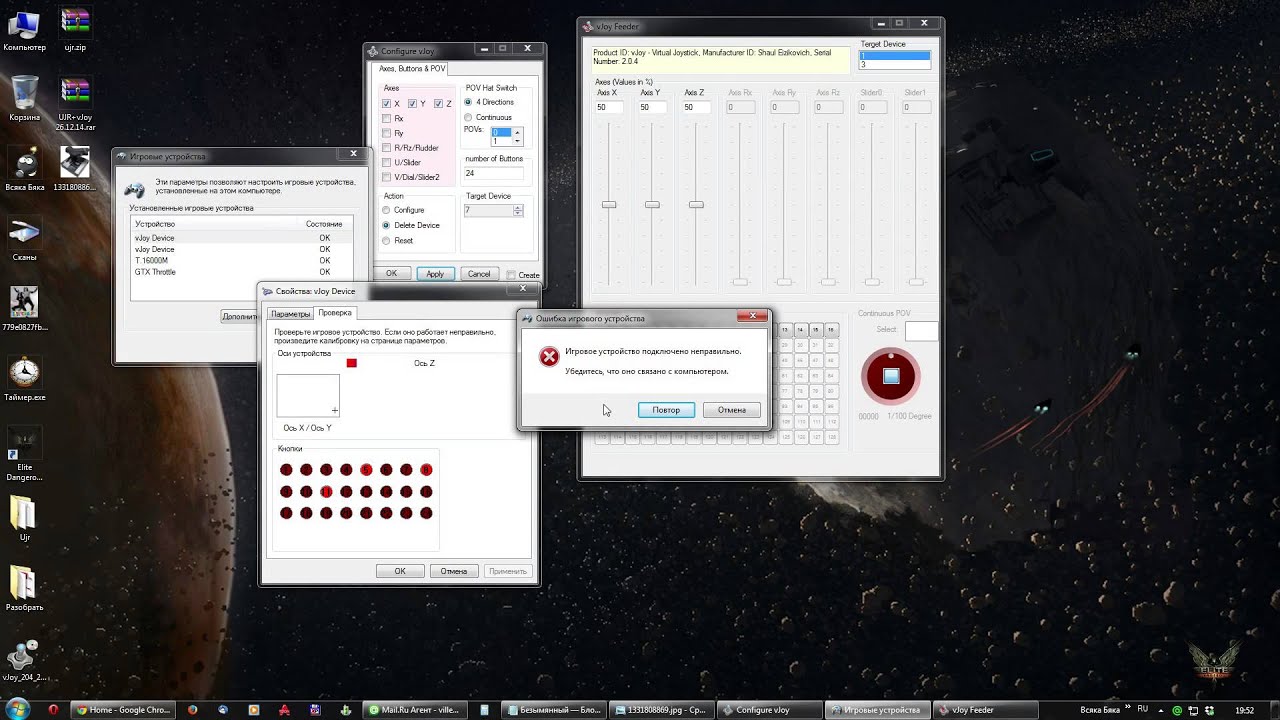Click Apply in Configure vJoy
The height and width of the screenshot is (720, 1280).
coord(435,274)
